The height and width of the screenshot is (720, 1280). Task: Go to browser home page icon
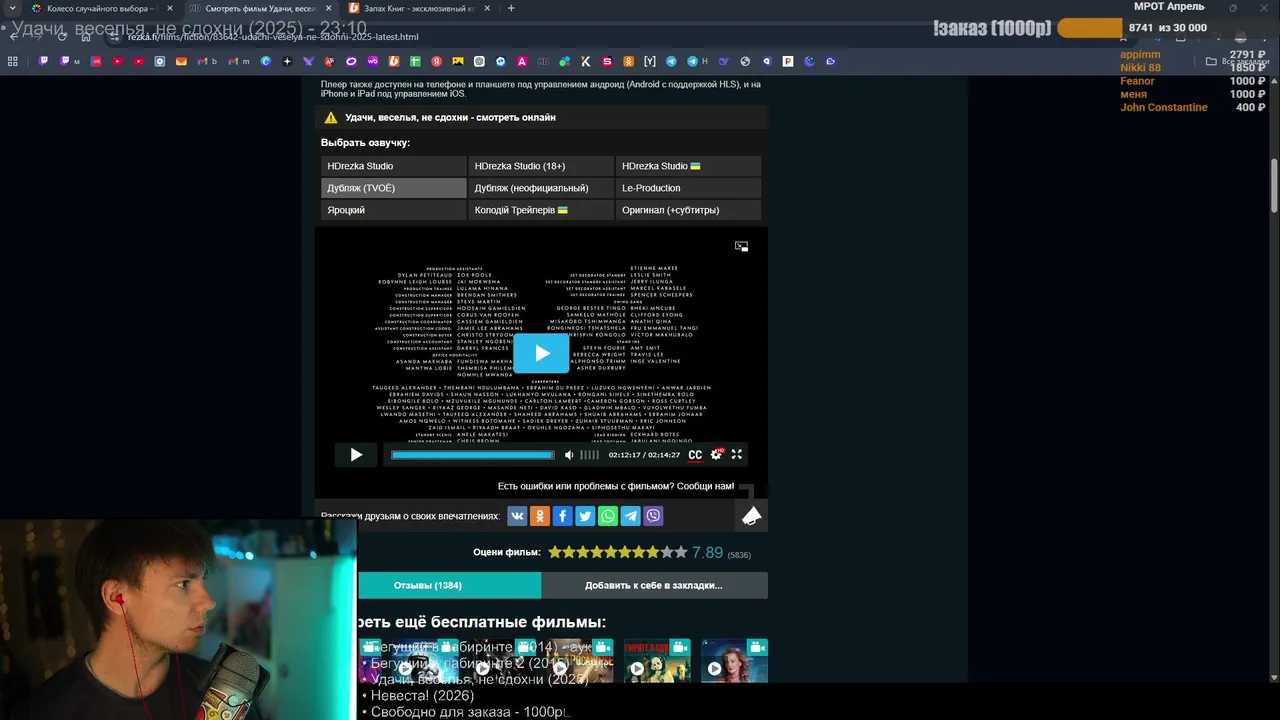pyautogui.click(x=86, y=37)
